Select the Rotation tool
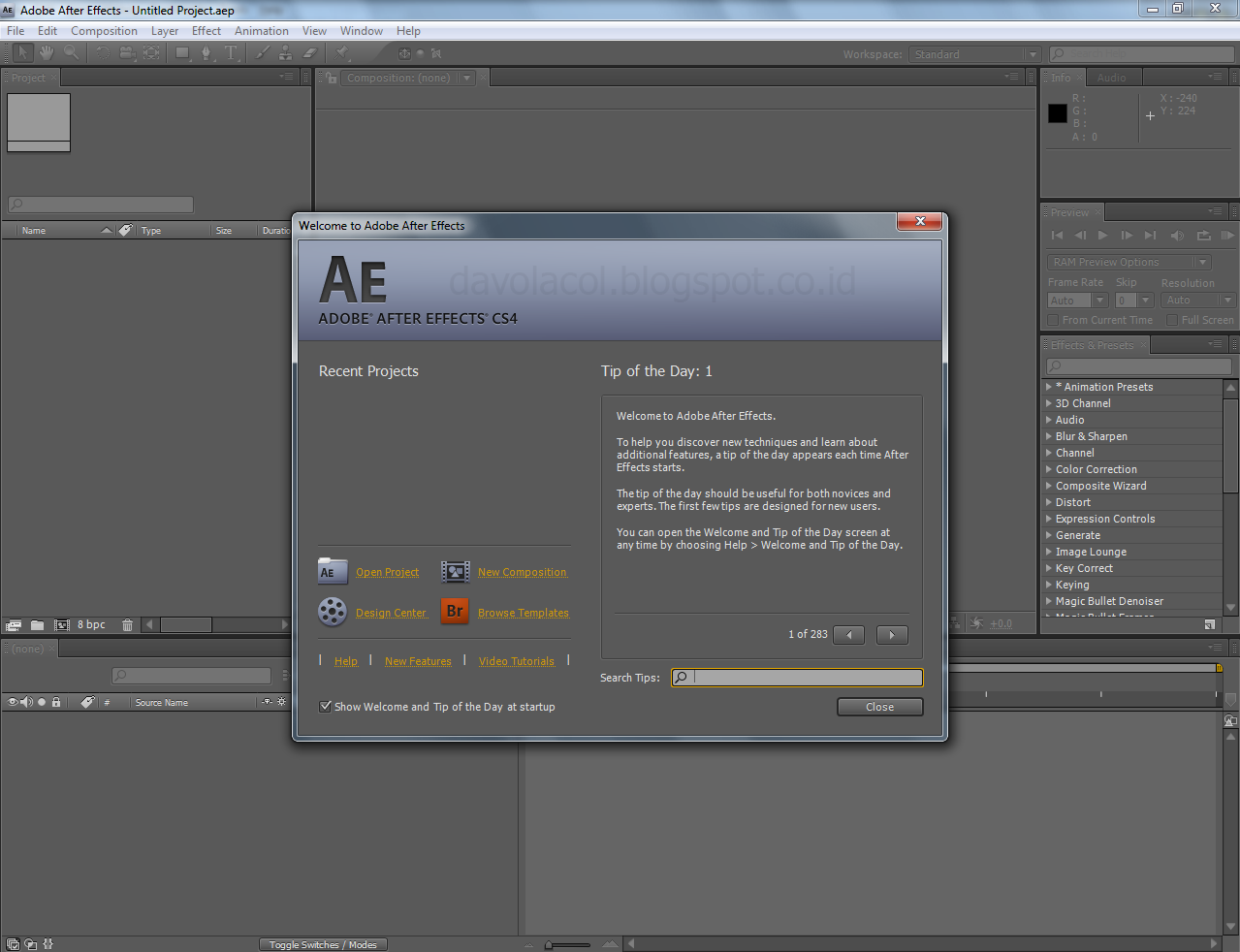This screenshot has height=952, width=1240. point(103,53)
